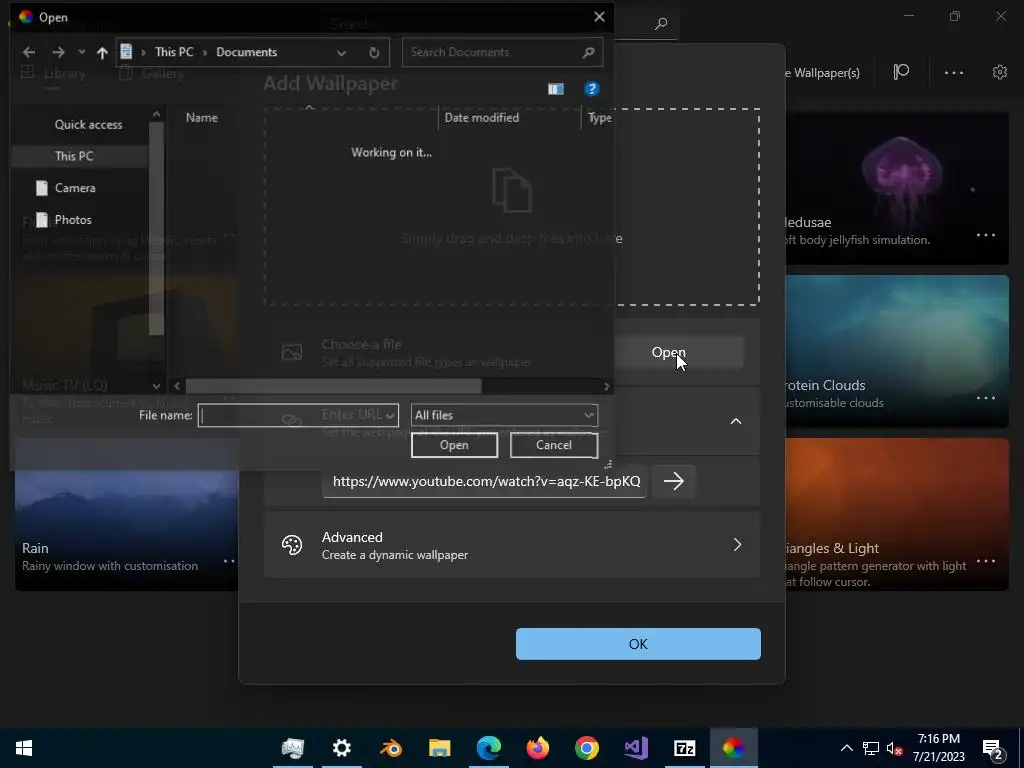Expand Advanced with right chevron

[737, 545]
